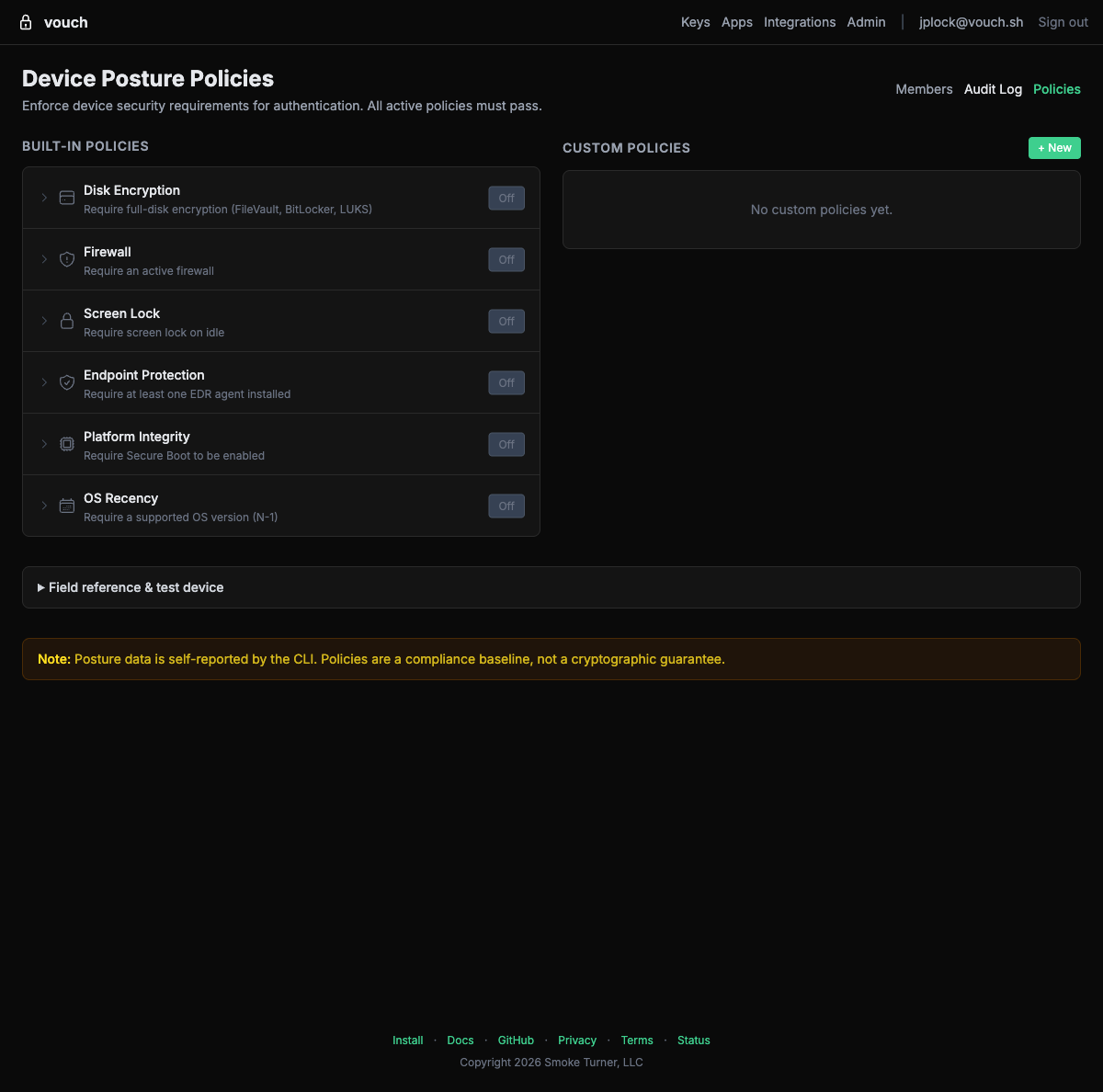Click the vouch lock logo icon
1103x1092 pixels.
[25, 21]
